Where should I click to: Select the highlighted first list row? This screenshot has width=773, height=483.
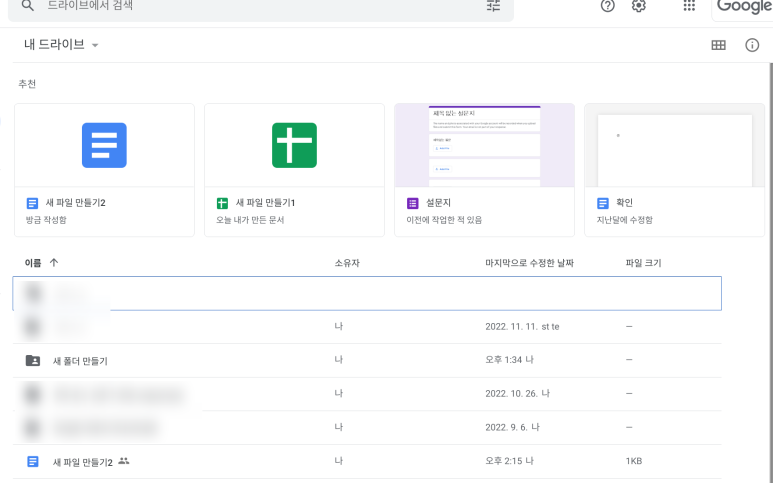tap(367, 293)
